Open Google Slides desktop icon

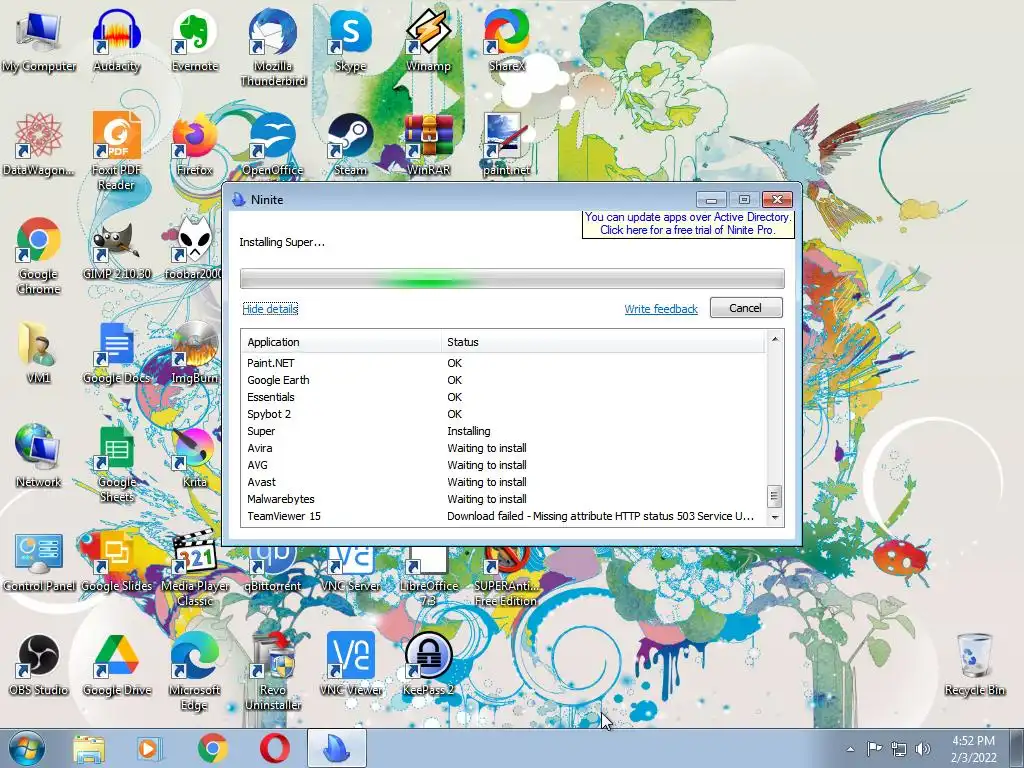[116, 562]
